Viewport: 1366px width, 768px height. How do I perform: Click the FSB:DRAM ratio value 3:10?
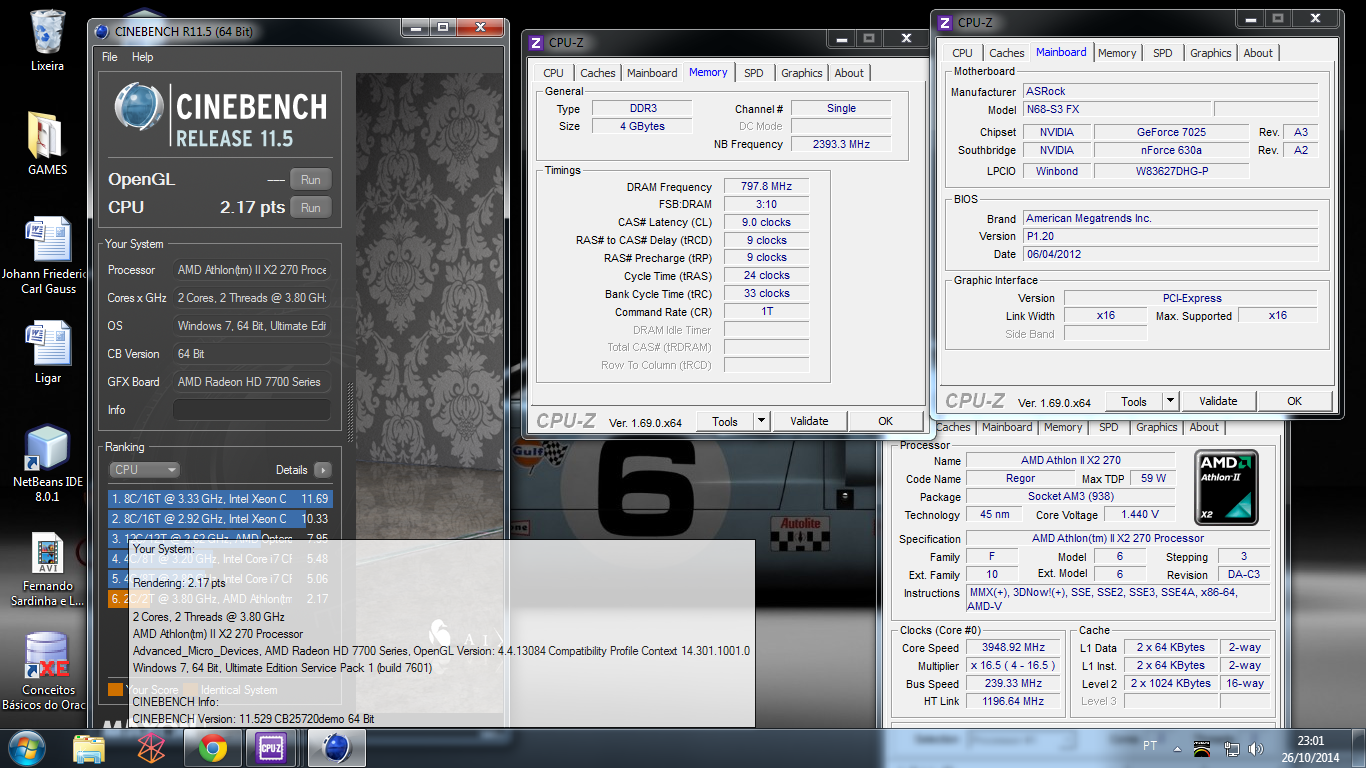[766, 205]
